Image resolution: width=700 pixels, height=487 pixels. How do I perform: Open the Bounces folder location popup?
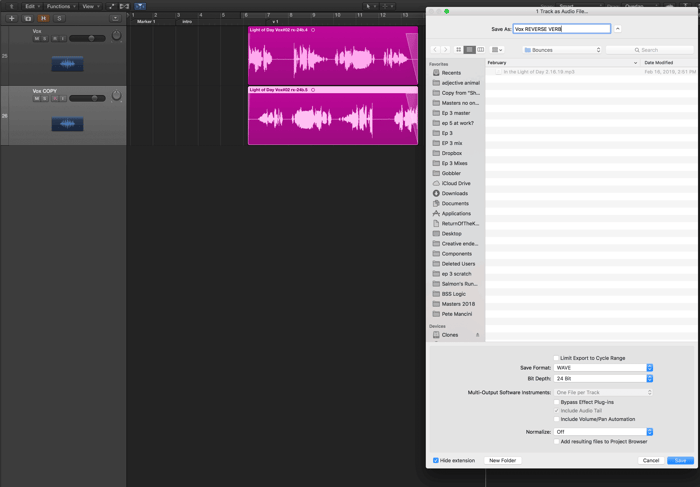point(562,50)
